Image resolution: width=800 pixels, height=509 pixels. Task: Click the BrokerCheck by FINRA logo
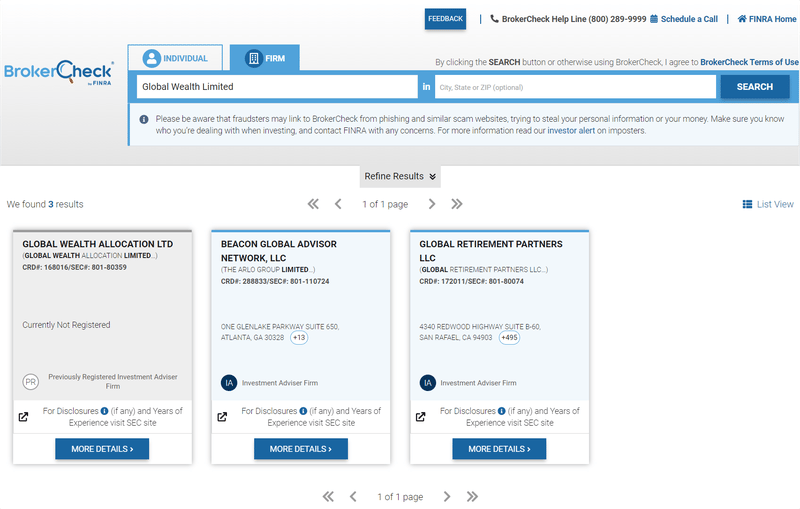click(x=59, y=73)
